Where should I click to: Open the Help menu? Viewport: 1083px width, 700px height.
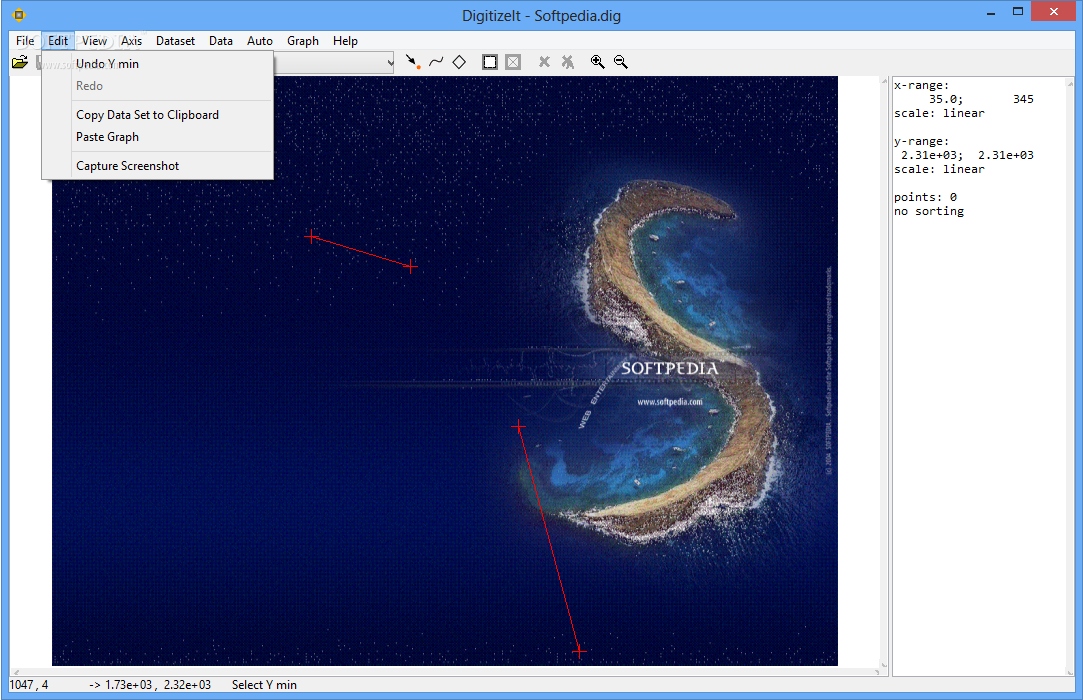(x=345, y=41)
